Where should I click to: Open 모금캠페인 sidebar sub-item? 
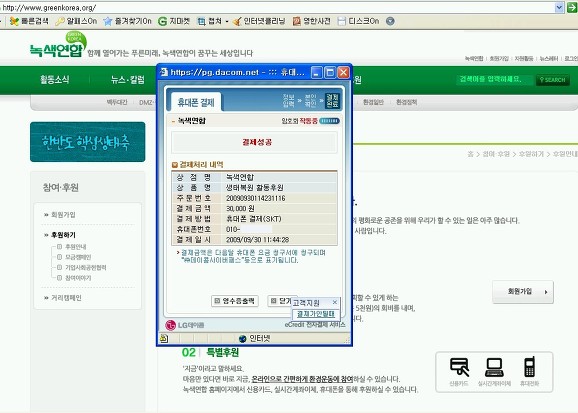click(78, 257)
